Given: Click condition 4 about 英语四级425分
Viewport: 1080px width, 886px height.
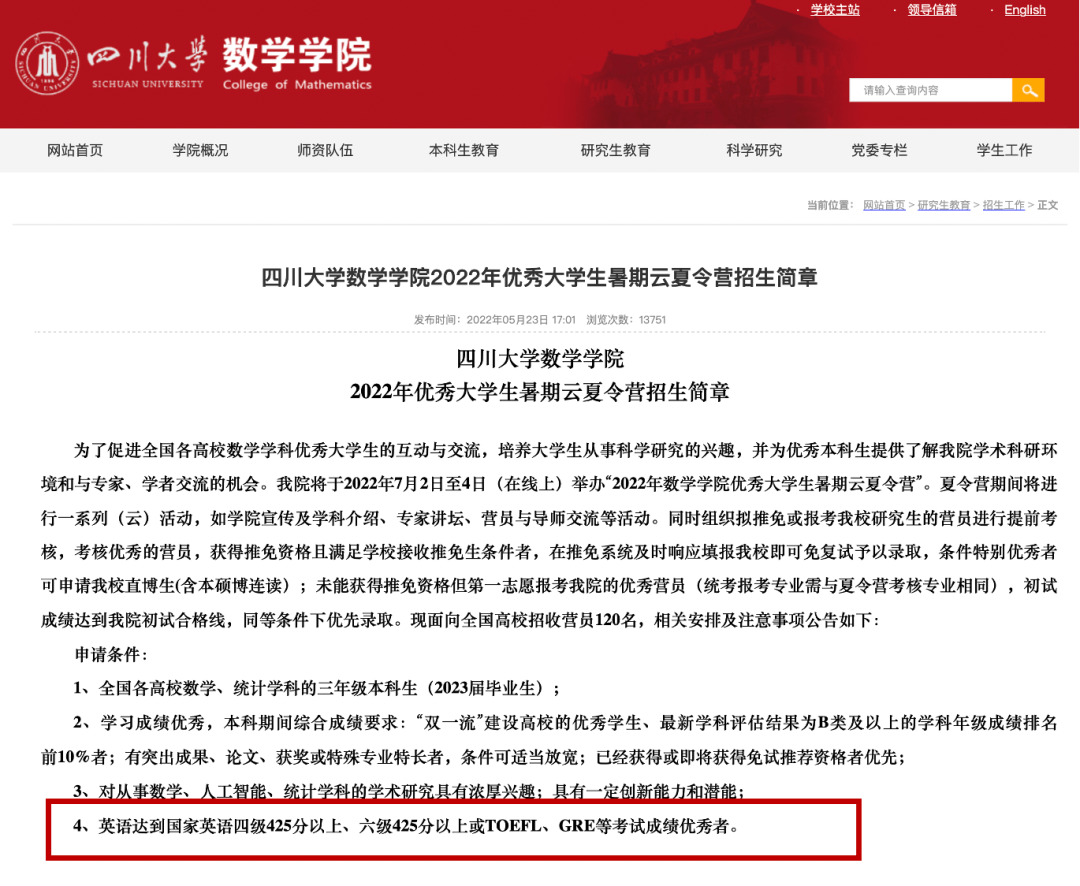Looking at the screenshot, I should click(x=406, y=825).
